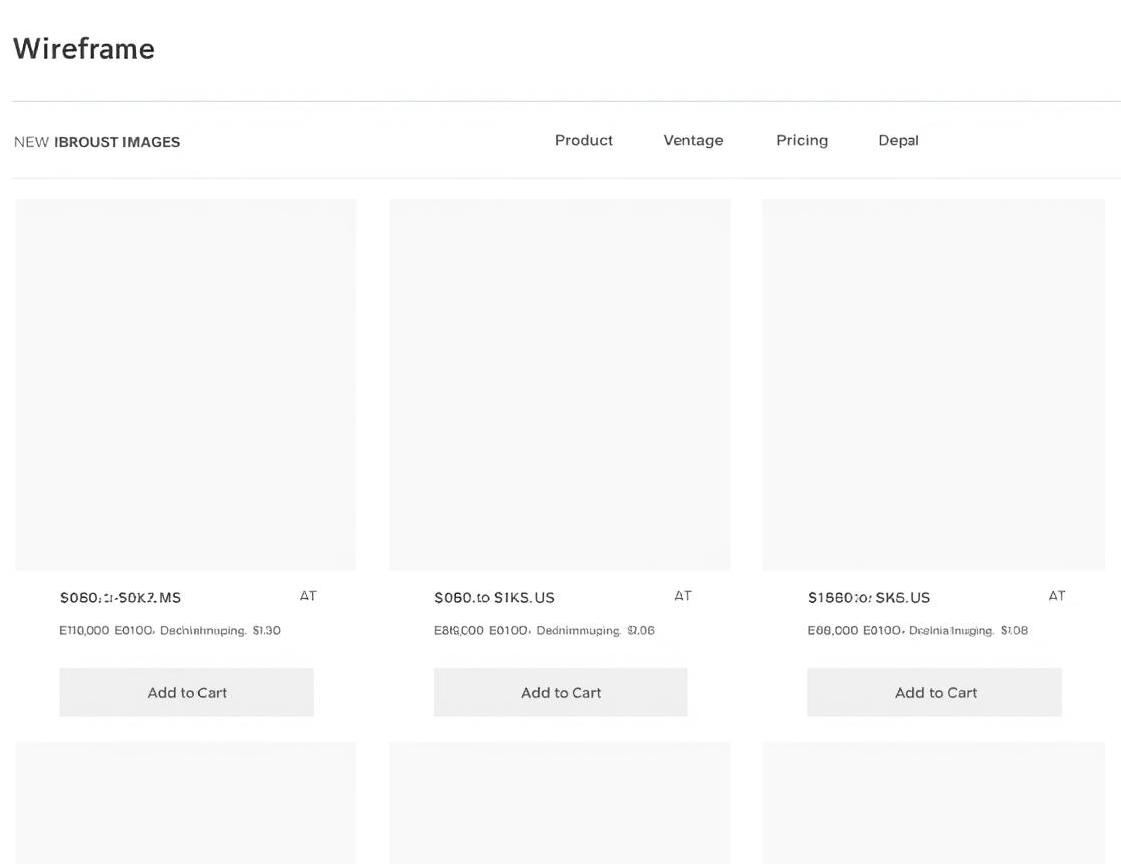Open the Product navigation tab
Screen dimensions: 1121x864
(583, 140)
